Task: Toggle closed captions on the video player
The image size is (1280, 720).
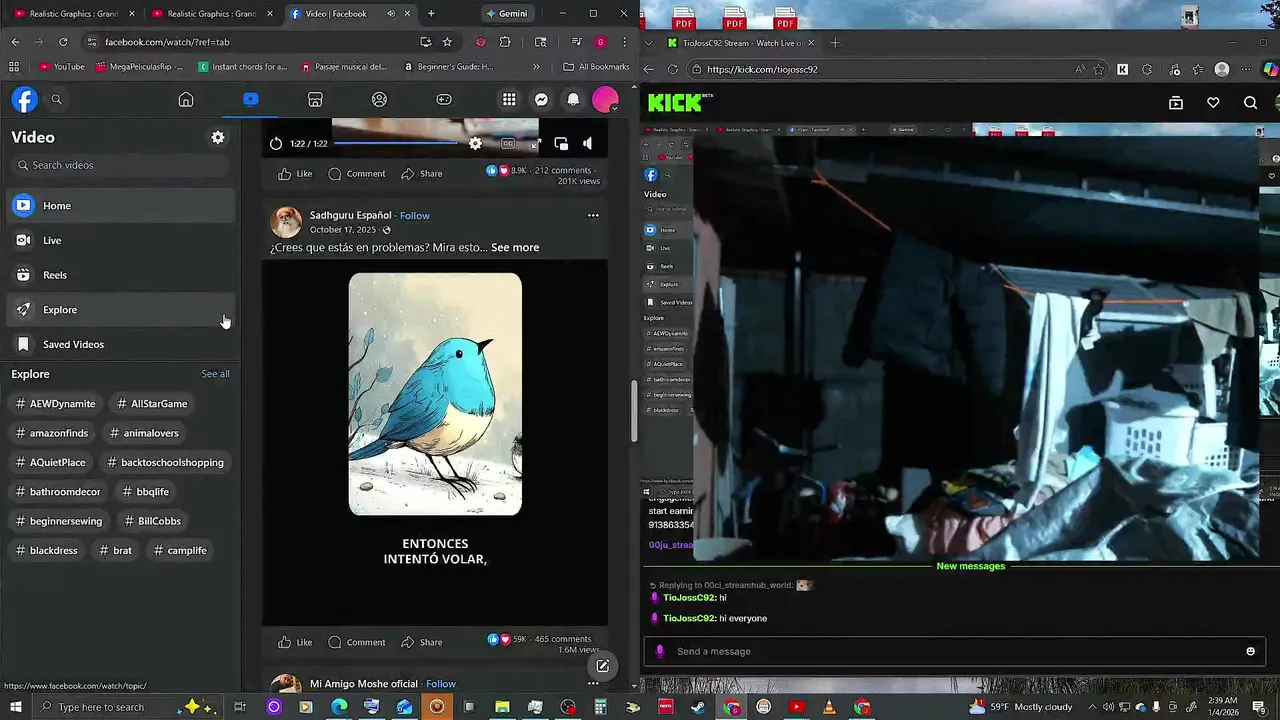Action: pos(508,143)
